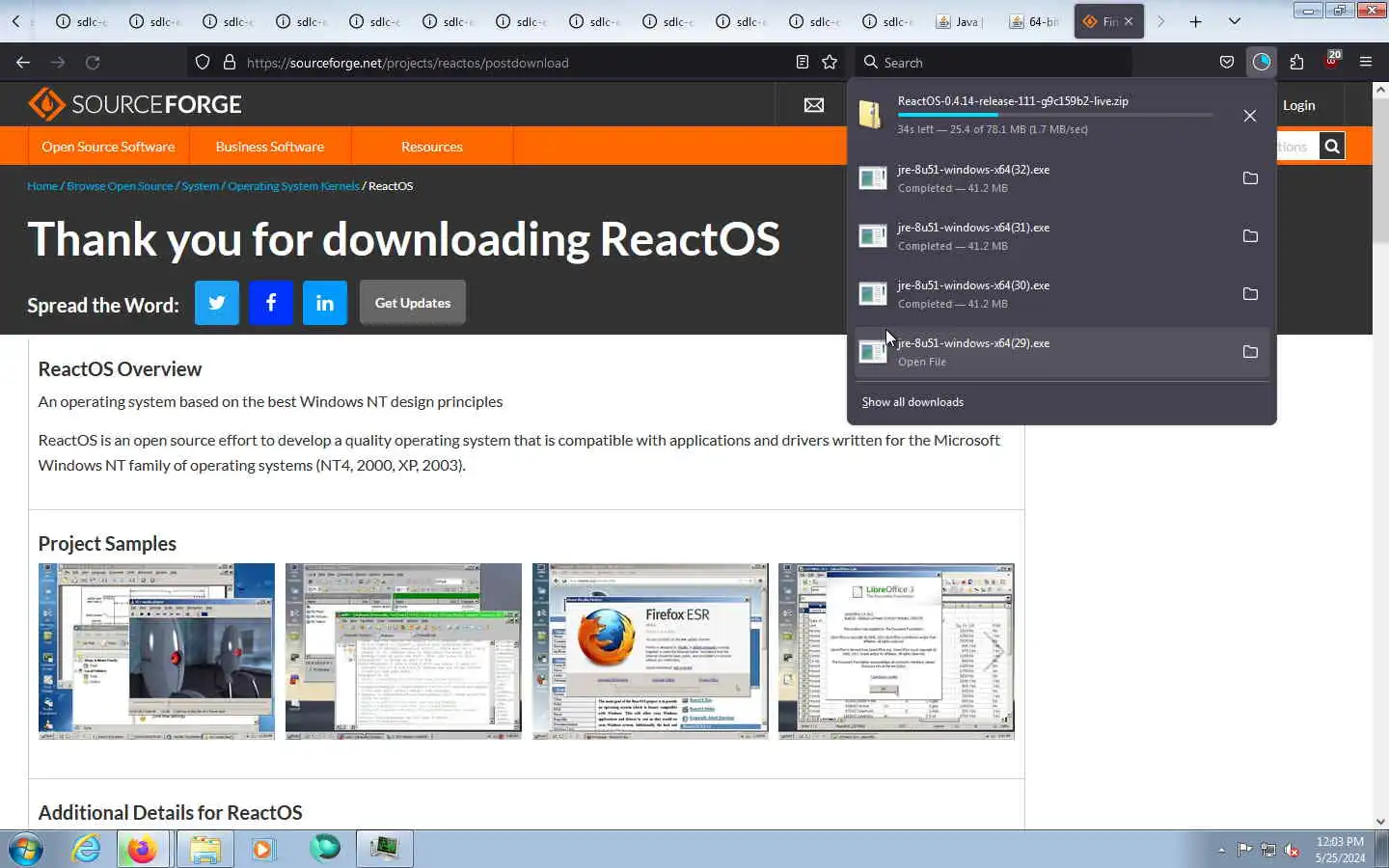Open the envelope mail icon in header
Screen dimensions: 1389x868
pyautogui.click(x=814, y=105)
